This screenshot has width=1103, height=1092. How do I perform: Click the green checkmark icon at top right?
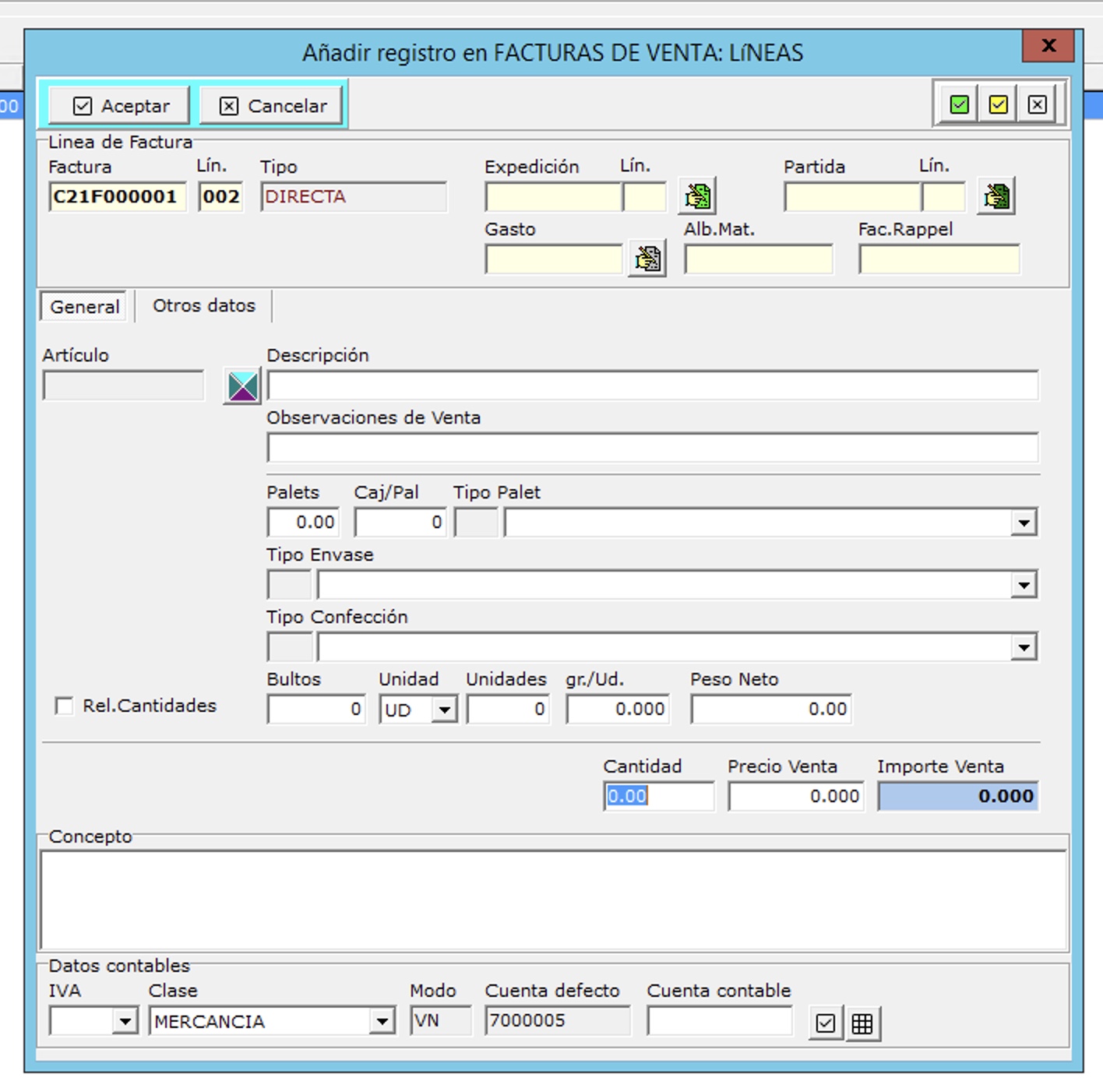point(960,104)
